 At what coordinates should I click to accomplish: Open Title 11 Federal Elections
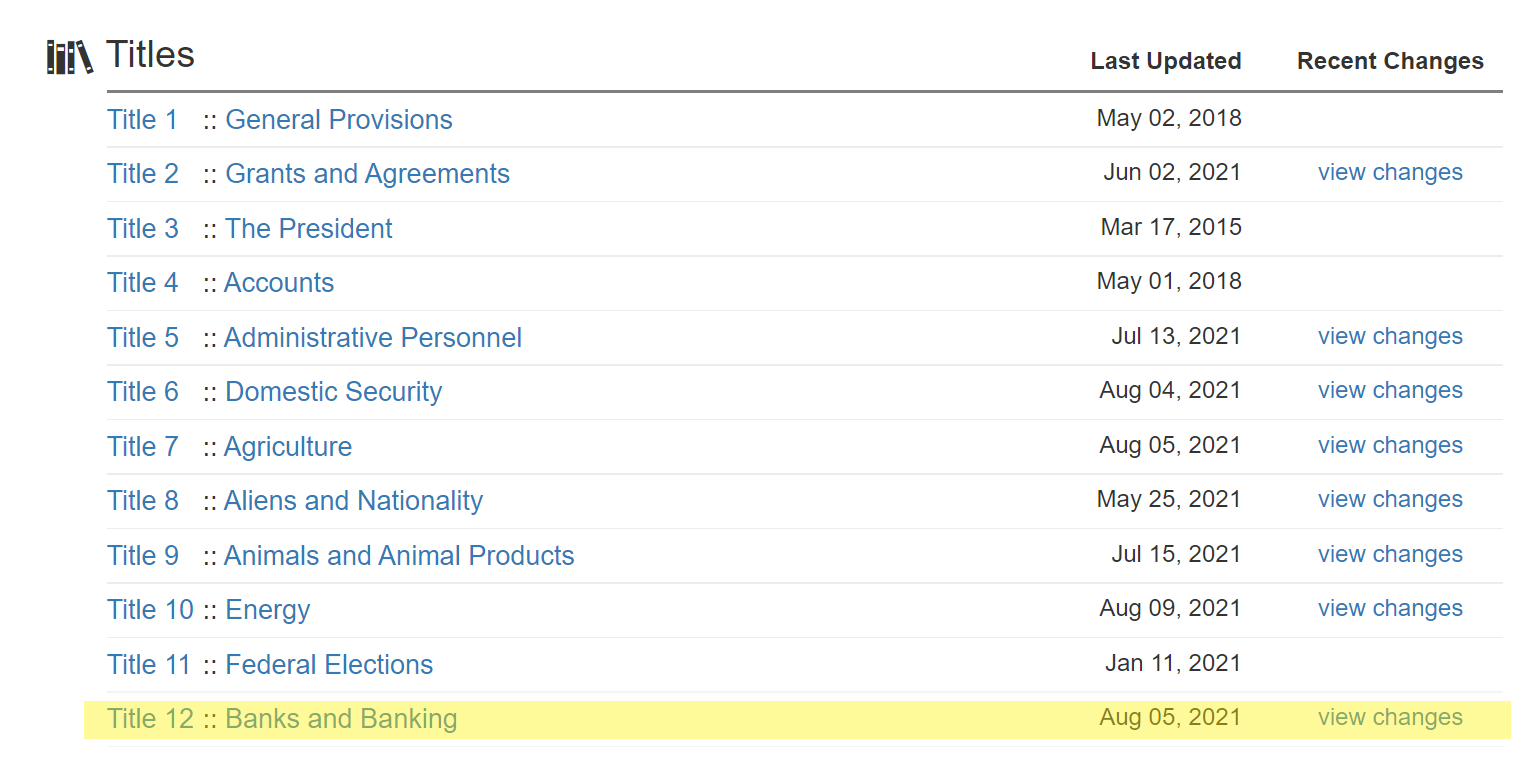coord(270,665)
